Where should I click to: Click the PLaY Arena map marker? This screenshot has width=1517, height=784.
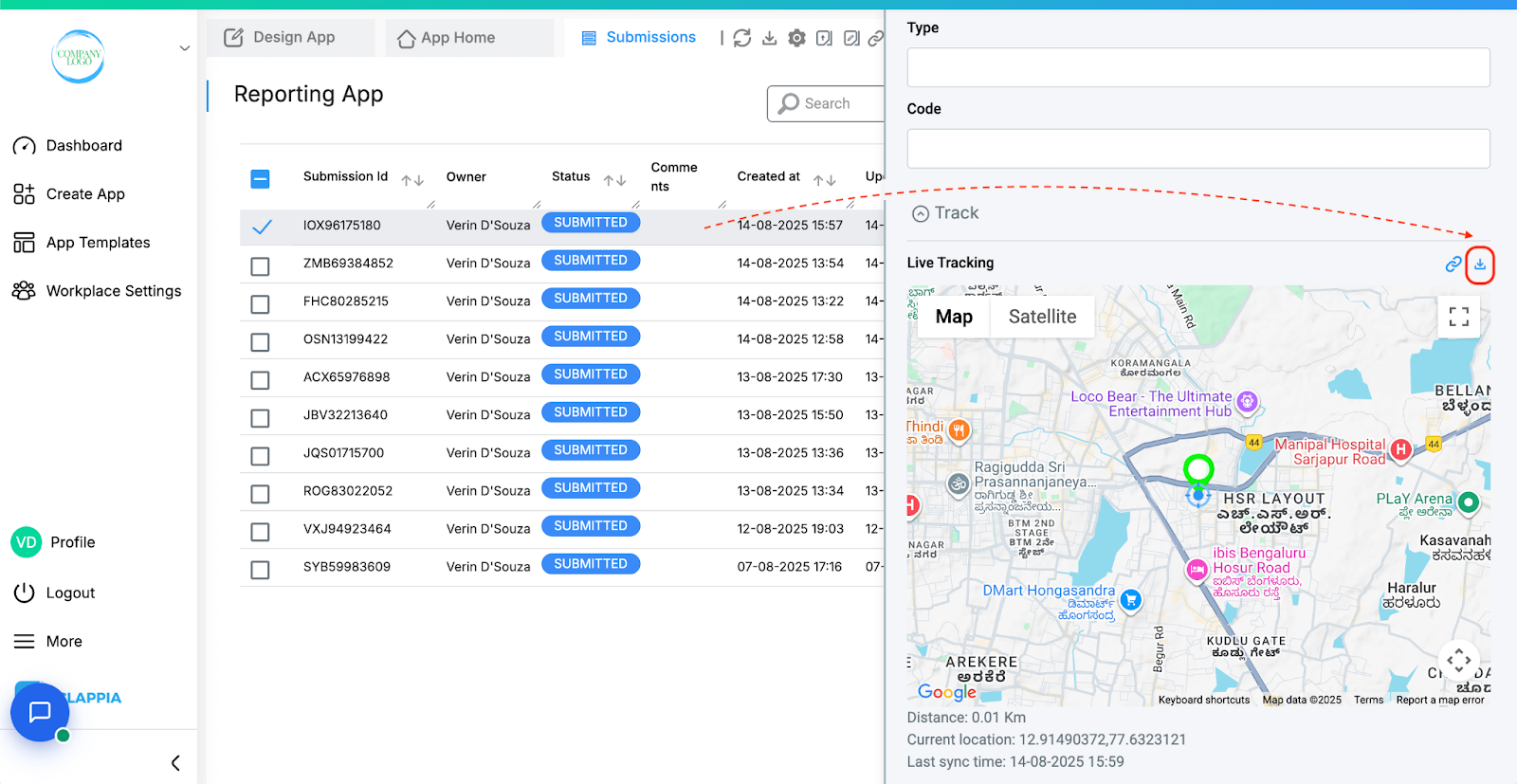click(1469, 502)
